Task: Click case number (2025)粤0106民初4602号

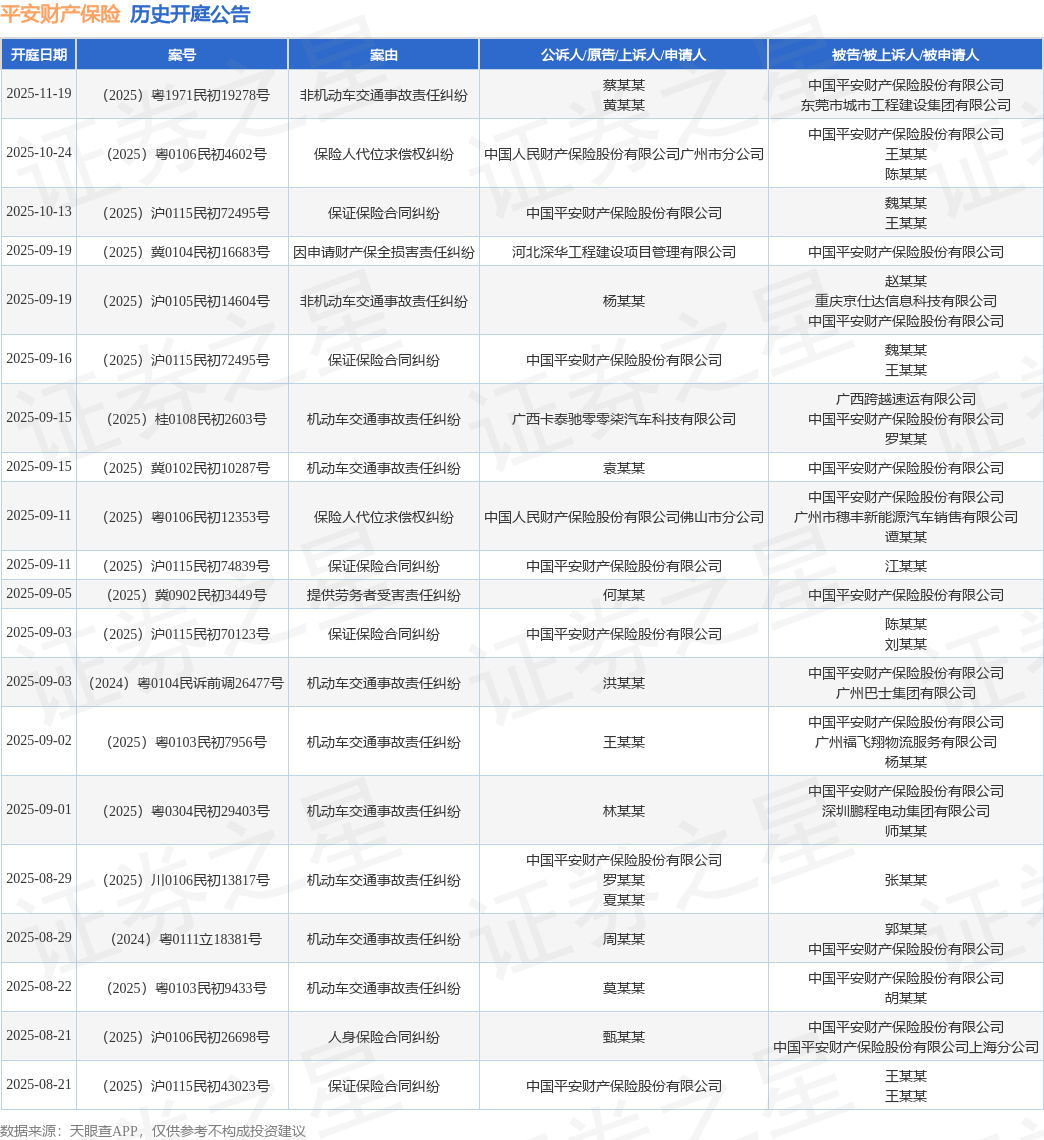Action: tap(185, 154)
